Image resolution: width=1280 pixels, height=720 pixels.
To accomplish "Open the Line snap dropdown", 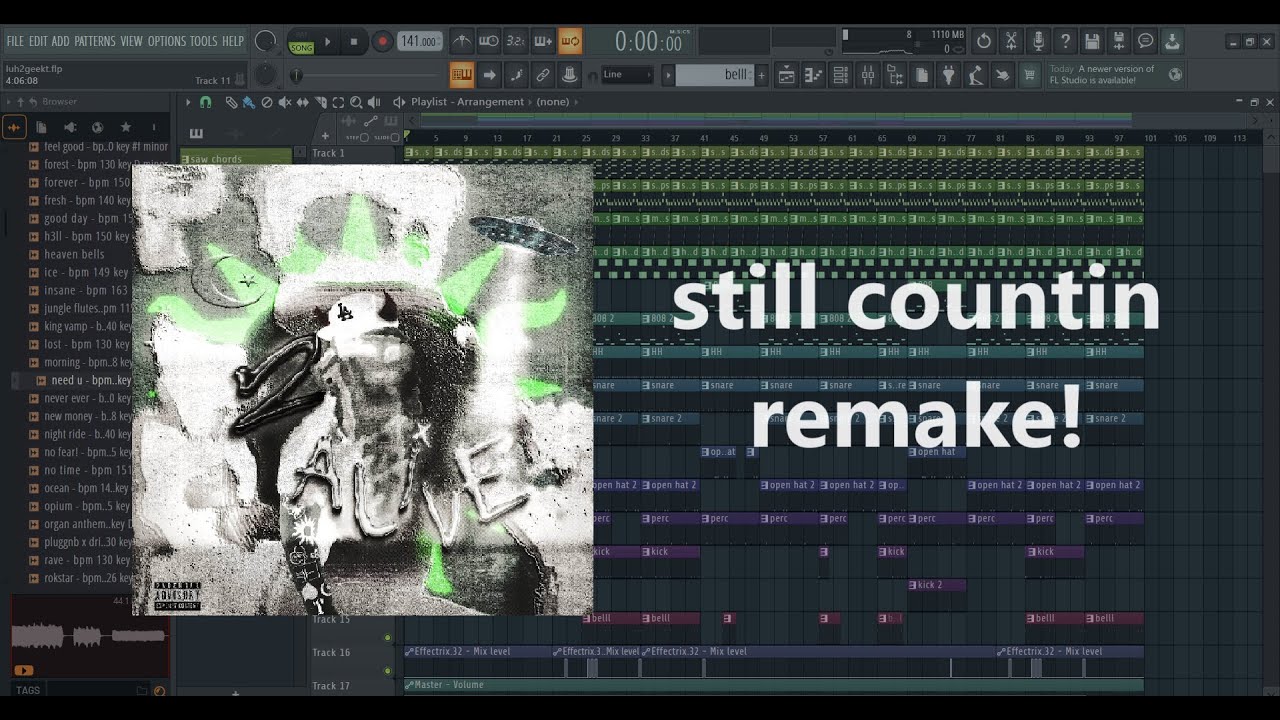I will [626, 75].
